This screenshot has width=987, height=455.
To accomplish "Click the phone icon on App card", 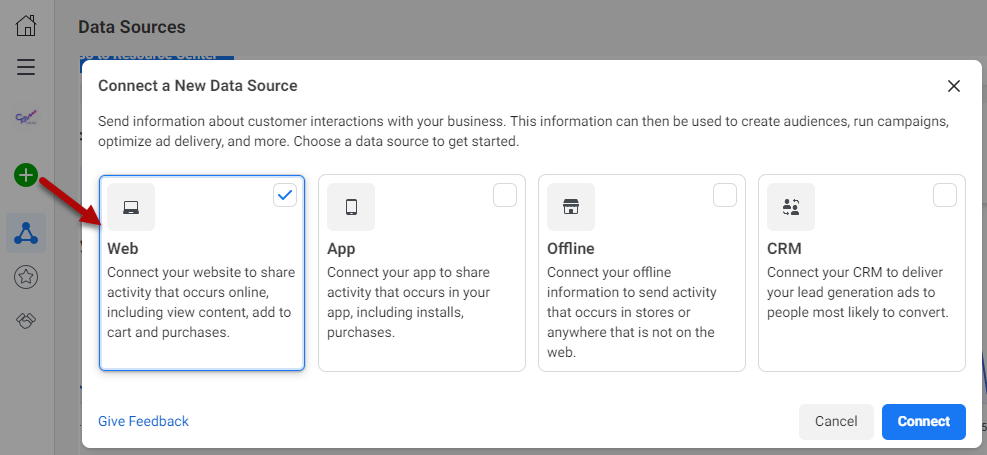I will (x=351, y=207).
